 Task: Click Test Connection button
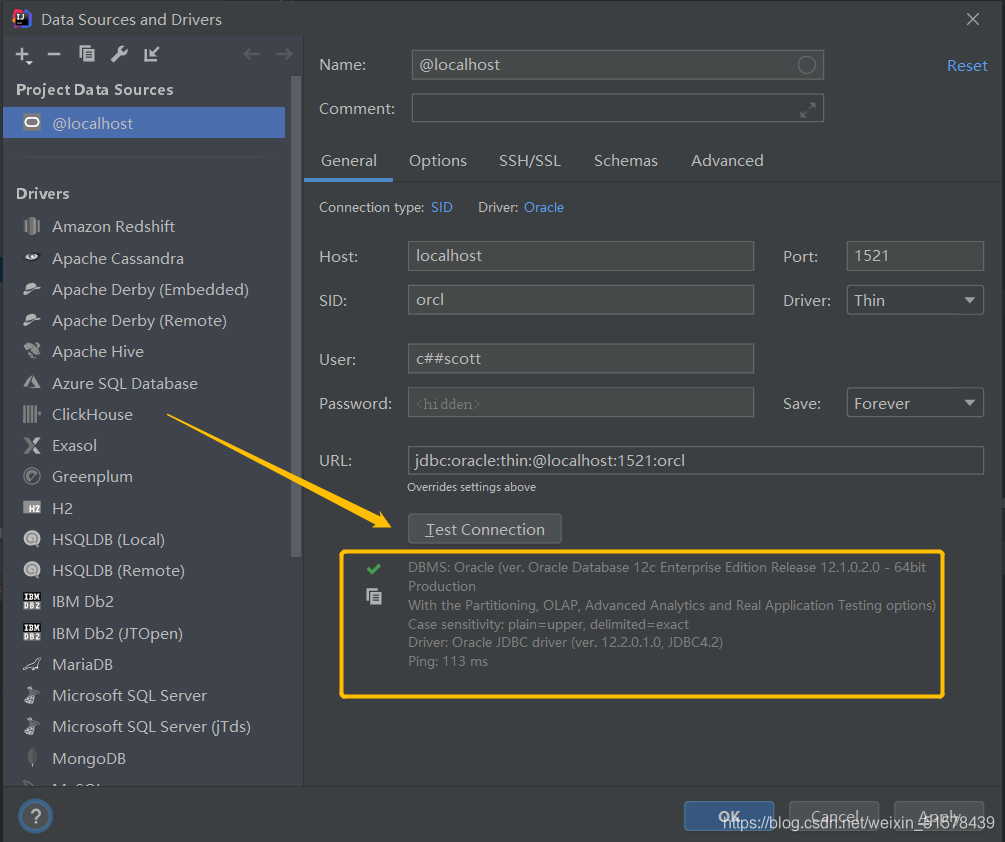(x=485, y=529)
